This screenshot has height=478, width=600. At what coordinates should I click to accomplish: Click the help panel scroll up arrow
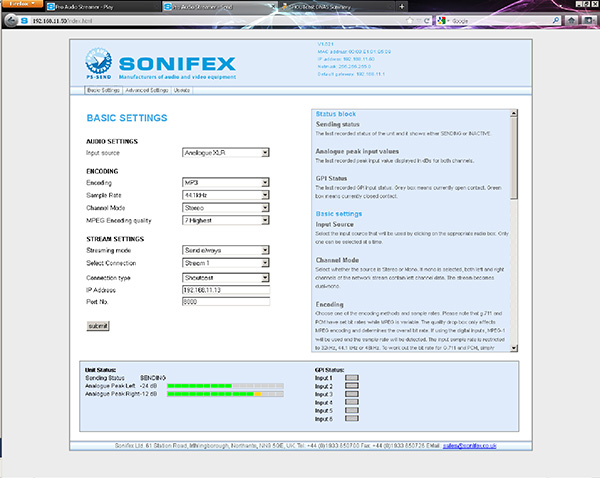514,113
